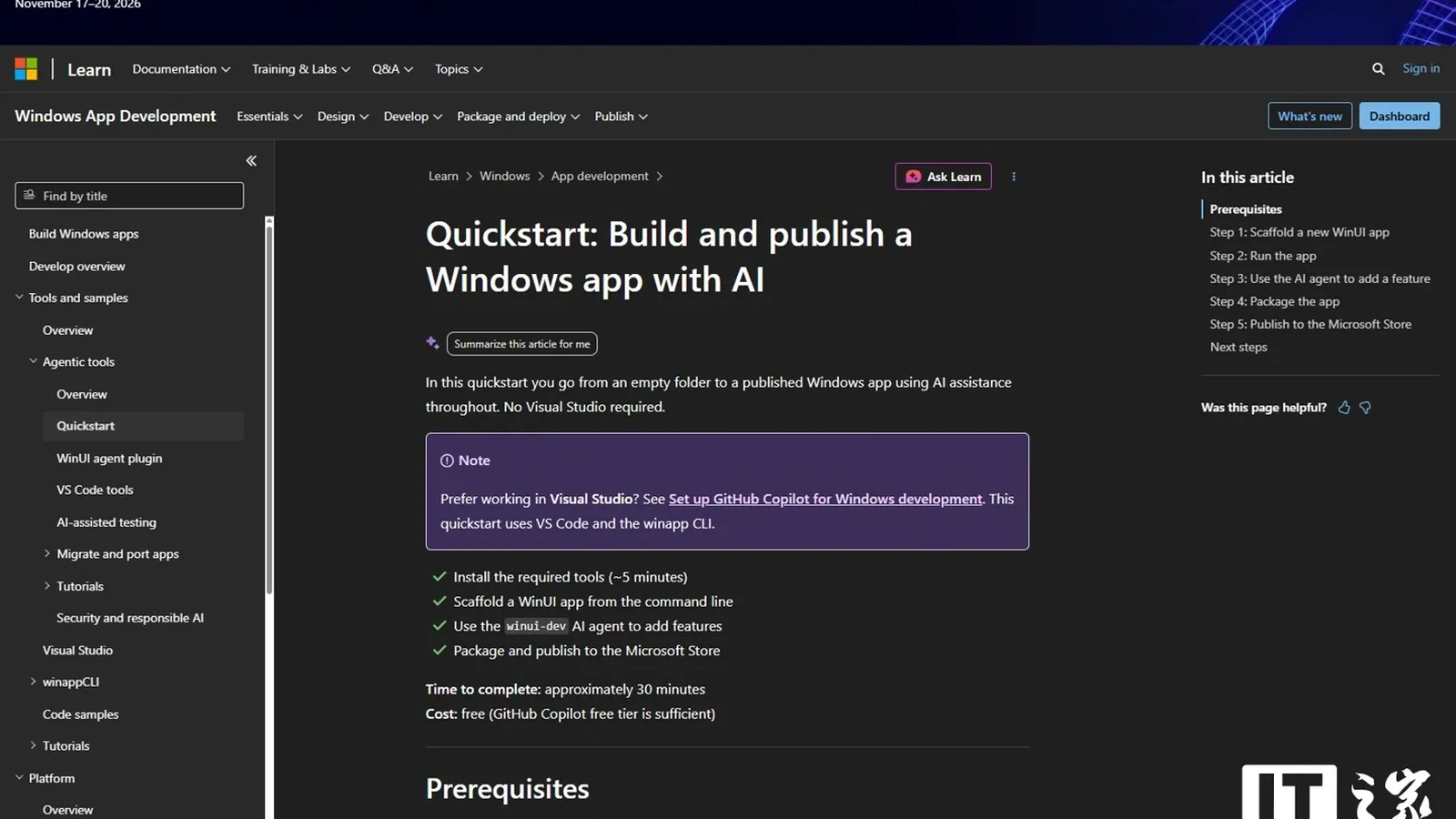Open Build Windows apps in sidebar
The height and width of the screenshot is (819, 1456).
84,234
